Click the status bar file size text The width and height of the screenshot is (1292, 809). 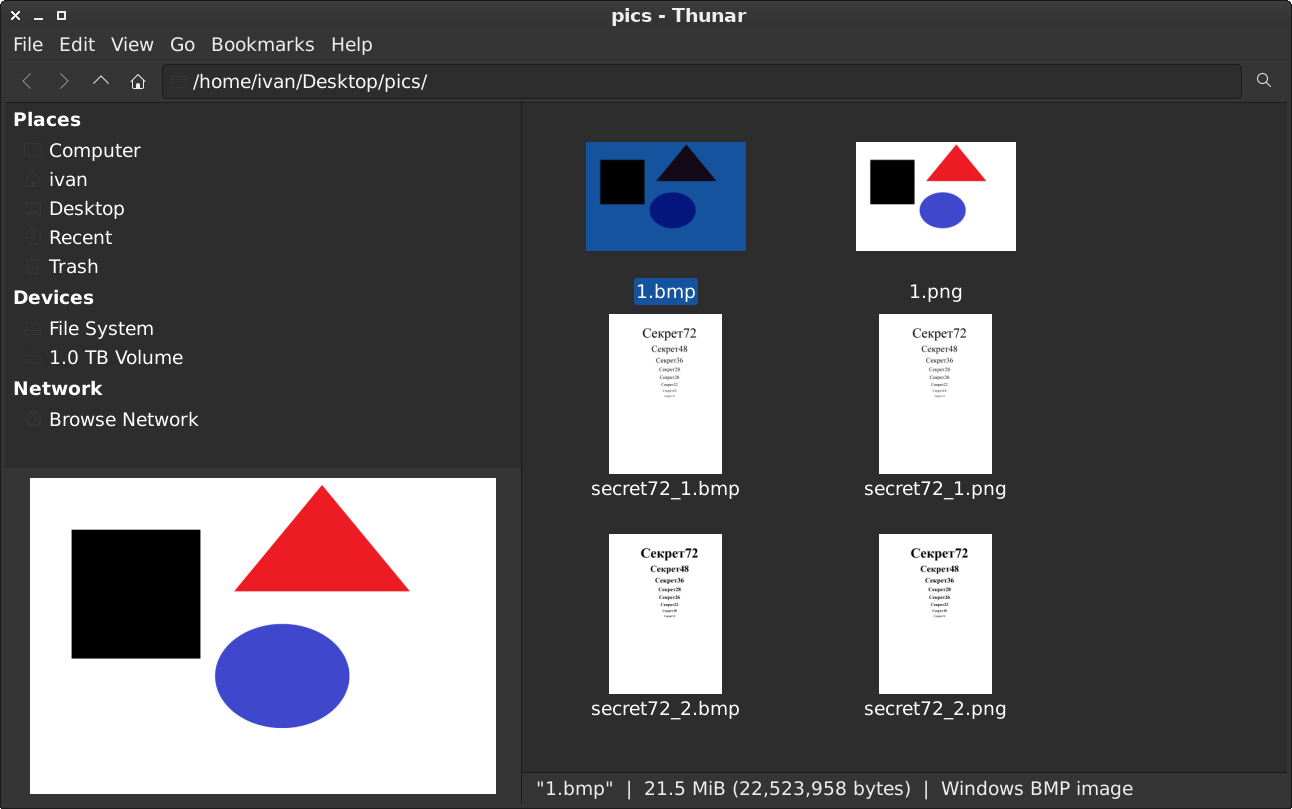(778, 789)
